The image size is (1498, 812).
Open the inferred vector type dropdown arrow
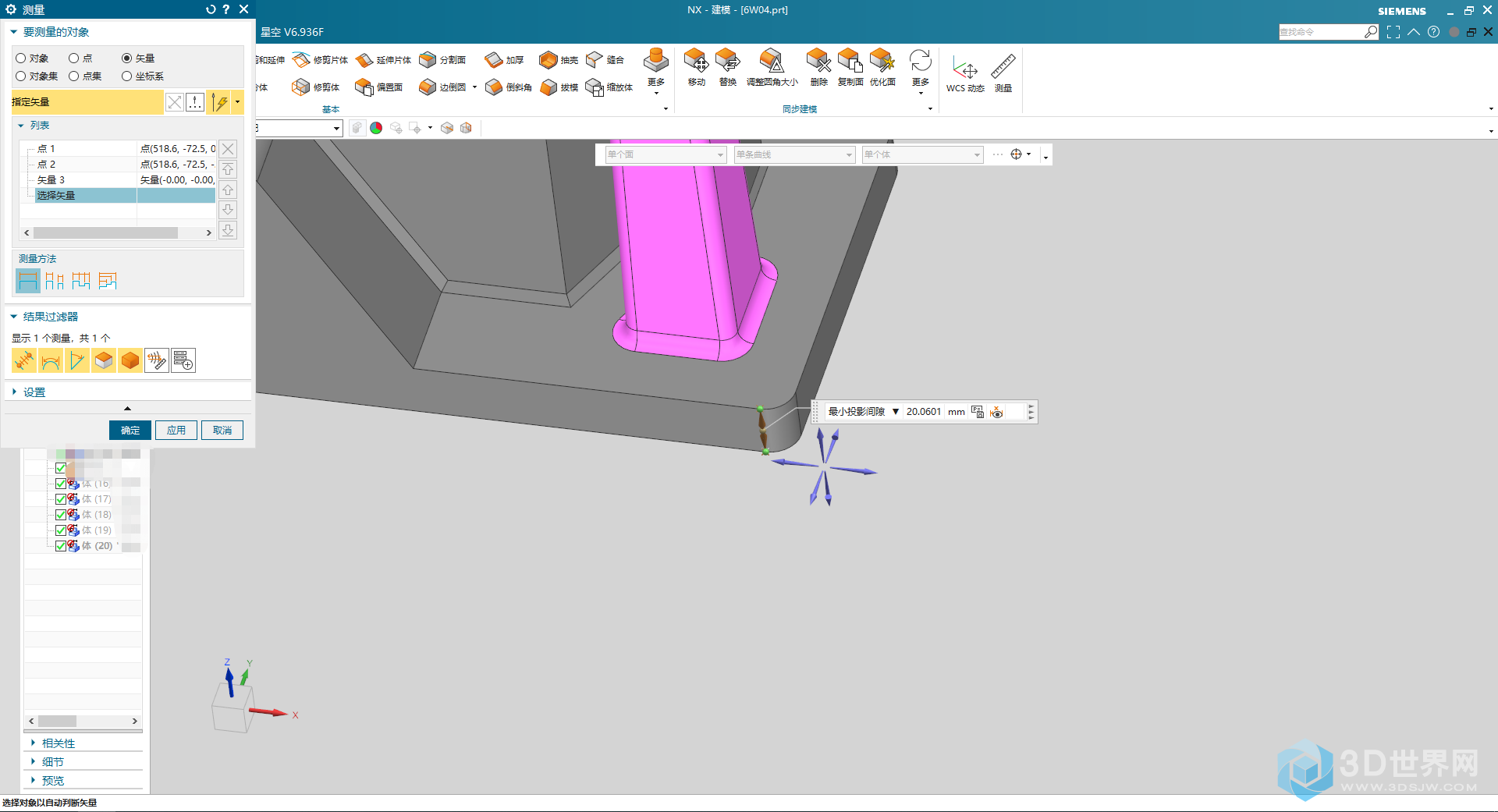[238, 102]
